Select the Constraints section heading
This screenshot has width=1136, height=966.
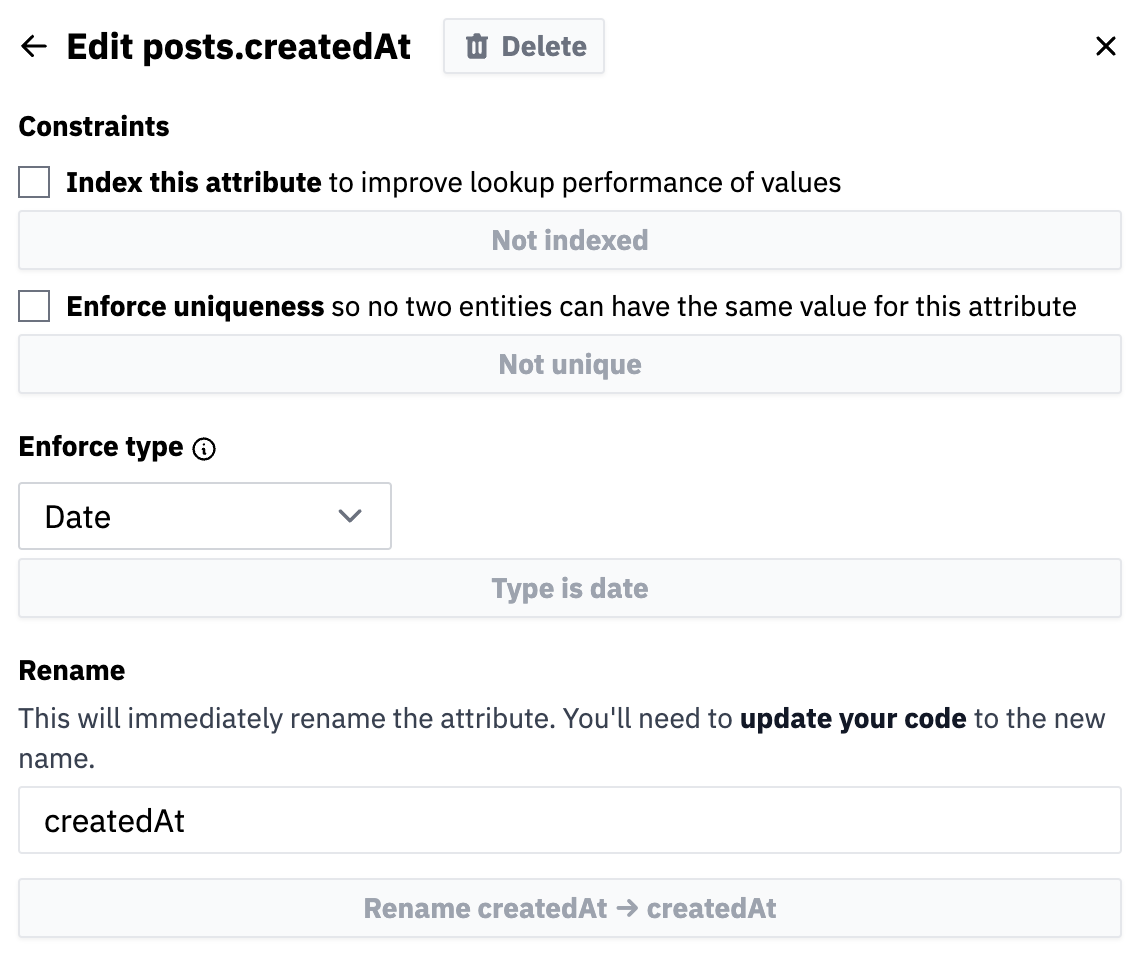pos(94,127)
